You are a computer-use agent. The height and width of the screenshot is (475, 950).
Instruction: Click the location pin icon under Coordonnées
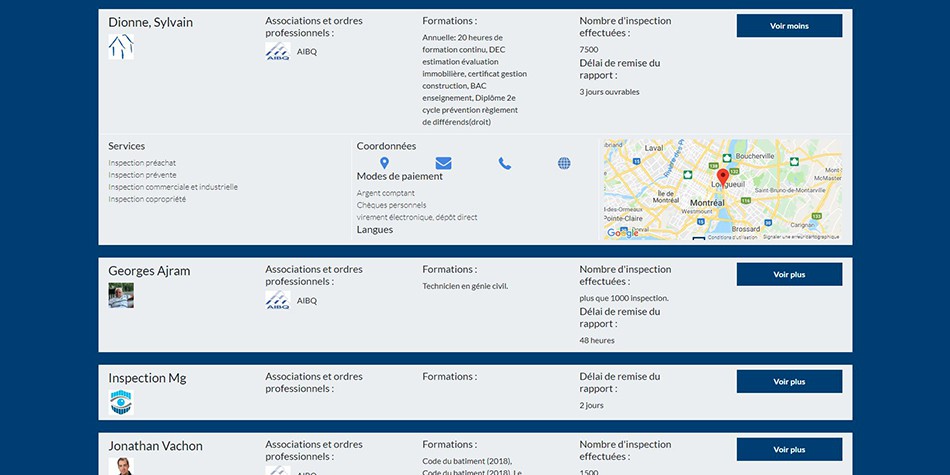pyautogui.click(x=384, y=163)
